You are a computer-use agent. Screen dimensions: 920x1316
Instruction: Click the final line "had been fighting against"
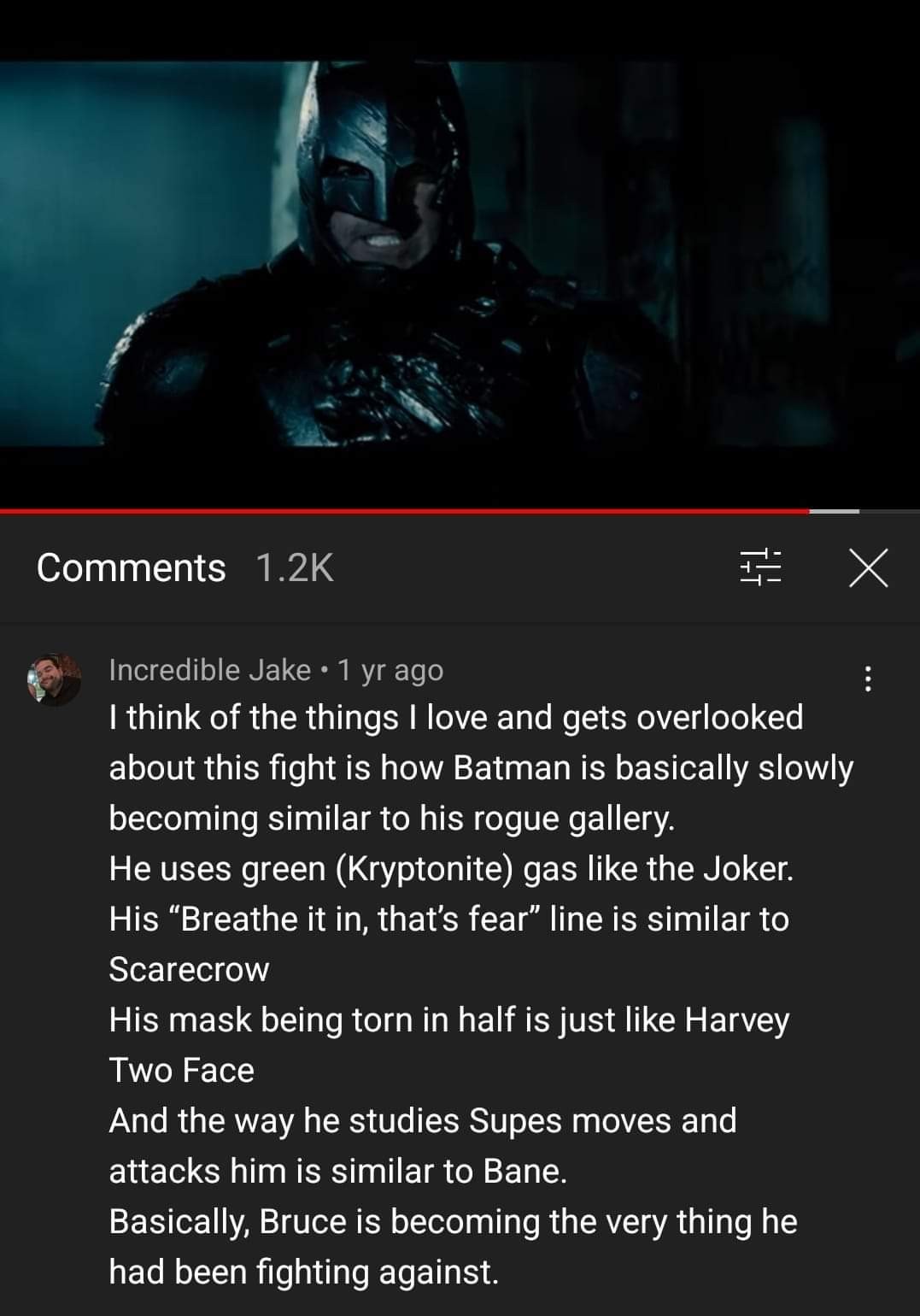[302, 1272]
